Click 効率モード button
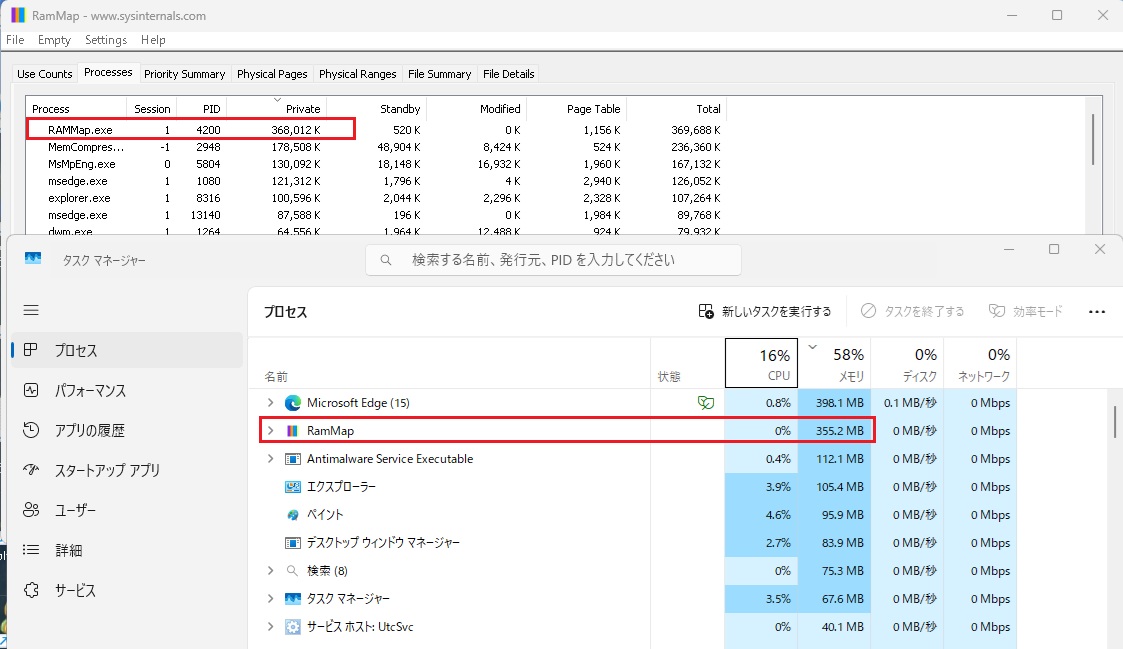 point(1026,312)
